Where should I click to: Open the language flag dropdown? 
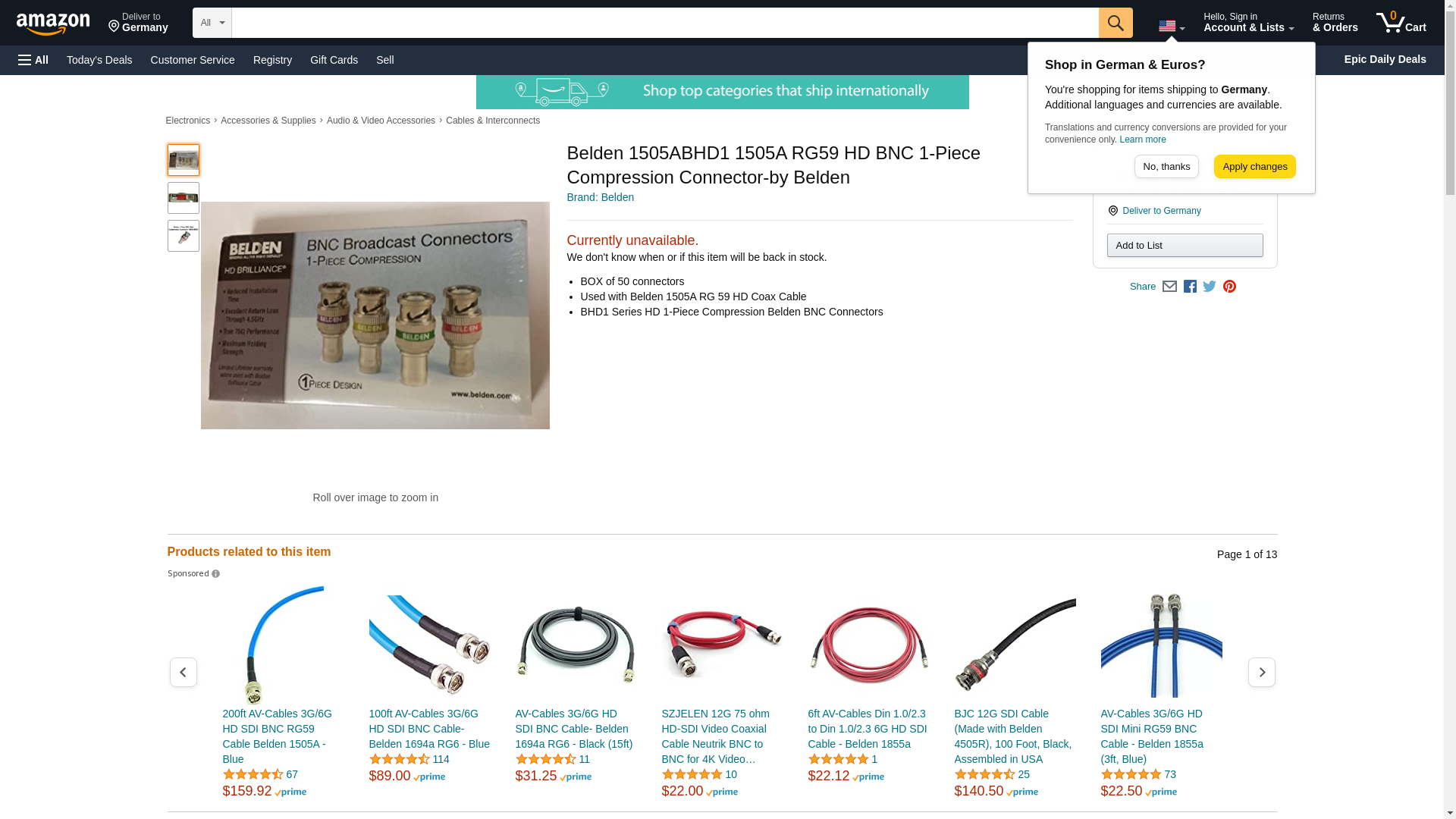click(1172, 27)
